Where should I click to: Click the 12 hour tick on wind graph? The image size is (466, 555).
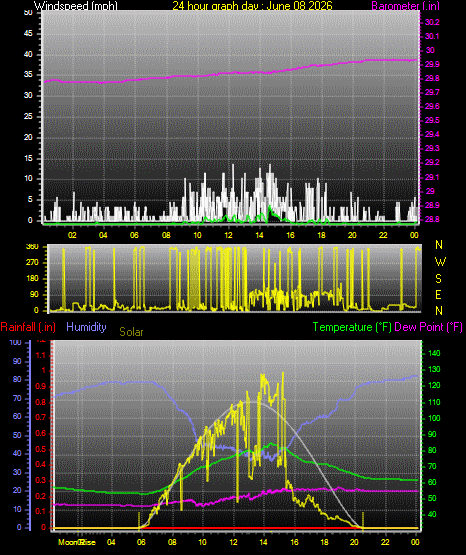tap(229, 235)
